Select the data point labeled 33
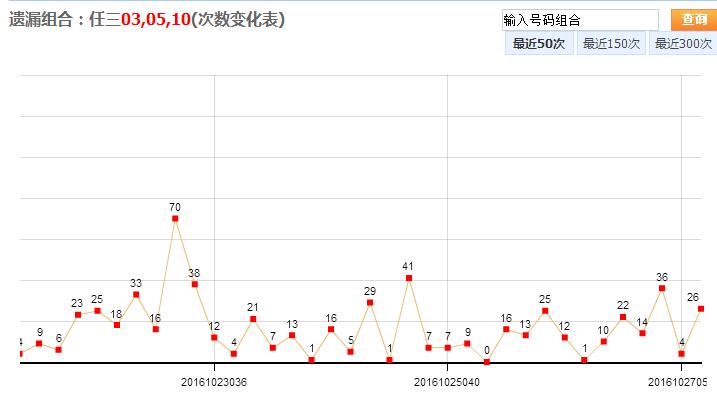This screenshot has height=397, width=717. (x=136, y=295)
